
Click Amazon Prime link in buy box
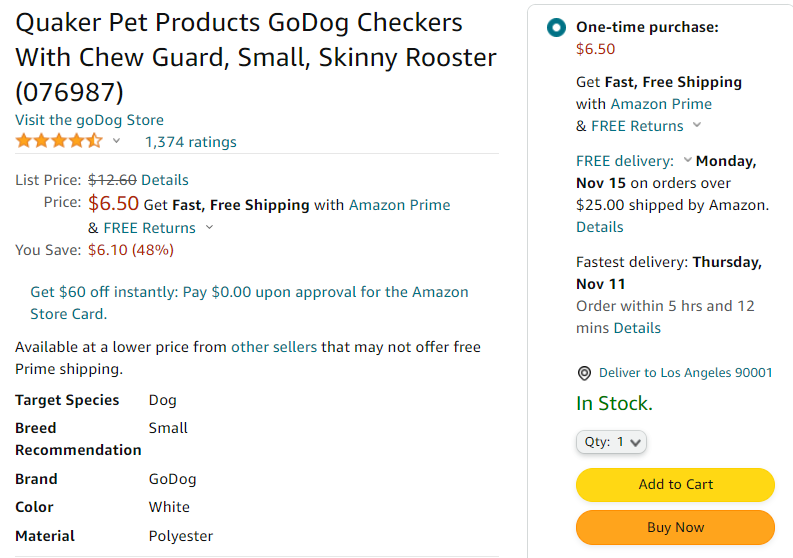[661, 104]
